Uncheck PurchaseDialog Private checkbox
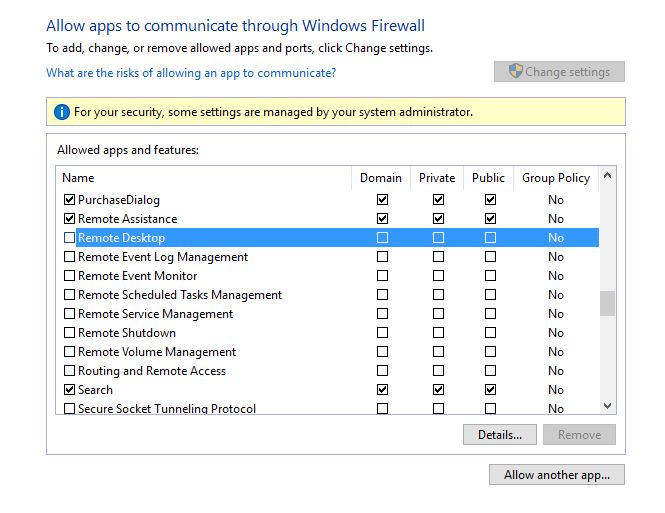 [438, 199]
